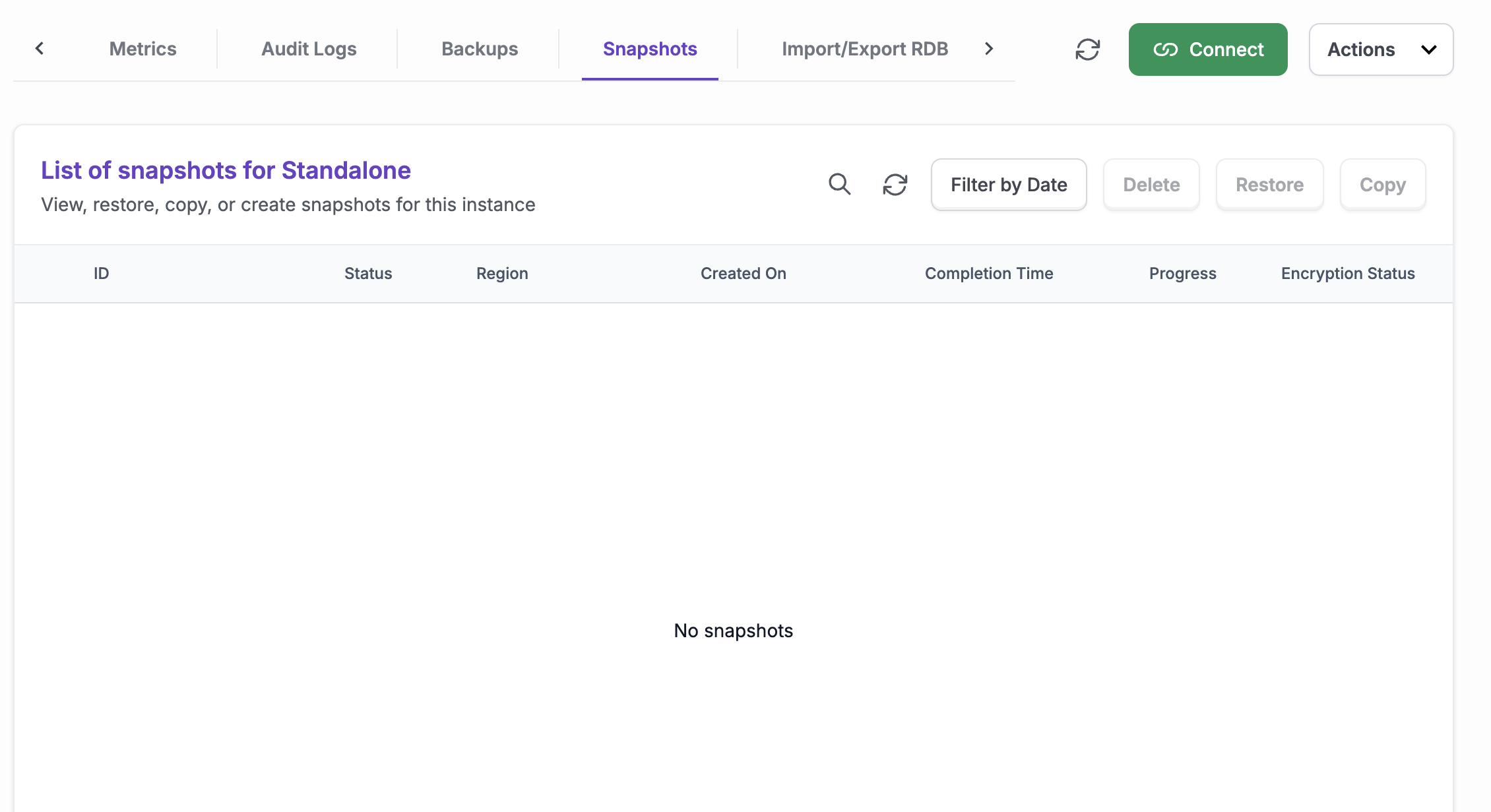The height and width of the screenshot is (812, 1491).
Task: Refresh the snapshots list
Action: tap(895, 185)
